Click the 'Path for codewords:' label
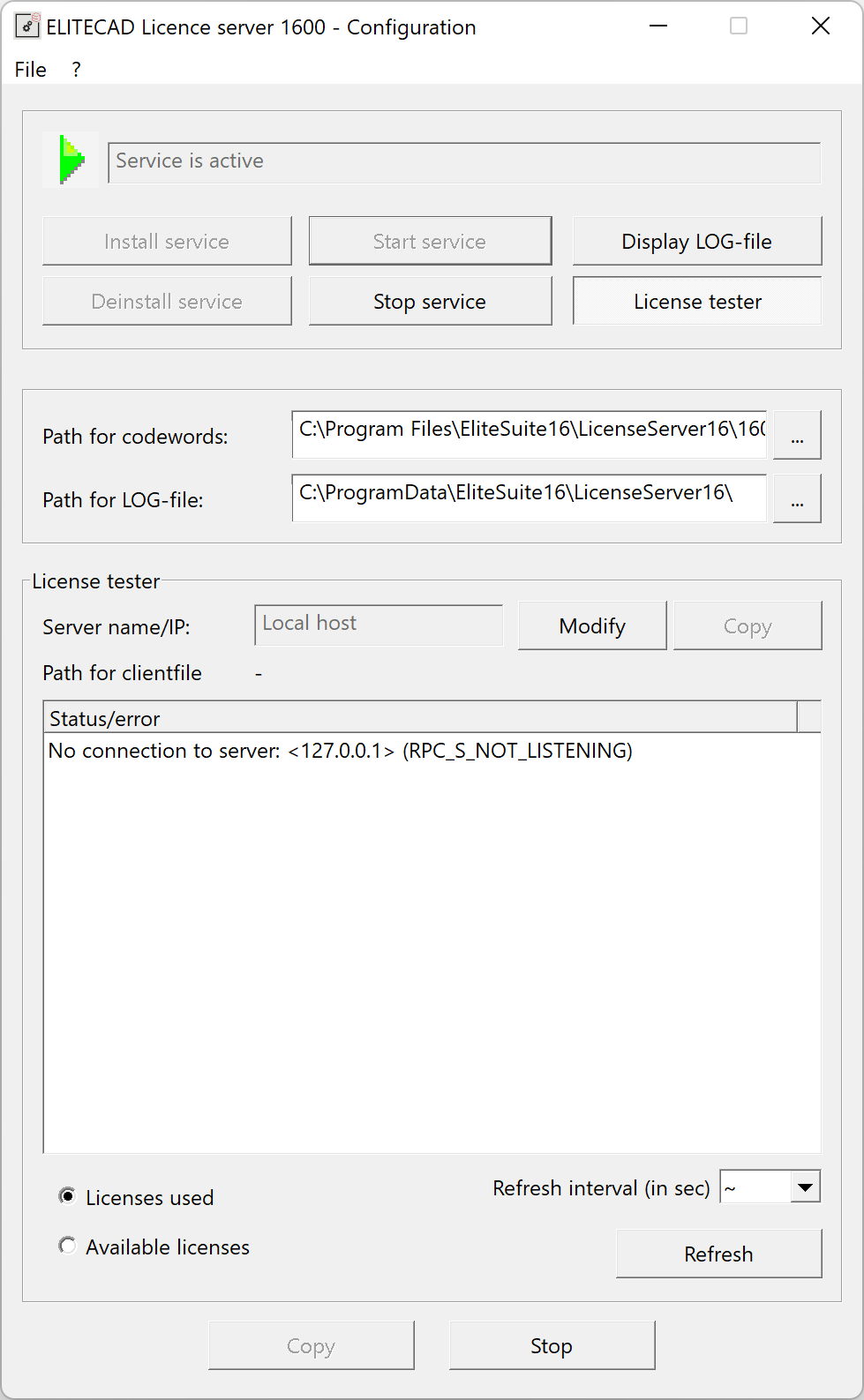This screenshot has height=1400, width=864. 135,437
